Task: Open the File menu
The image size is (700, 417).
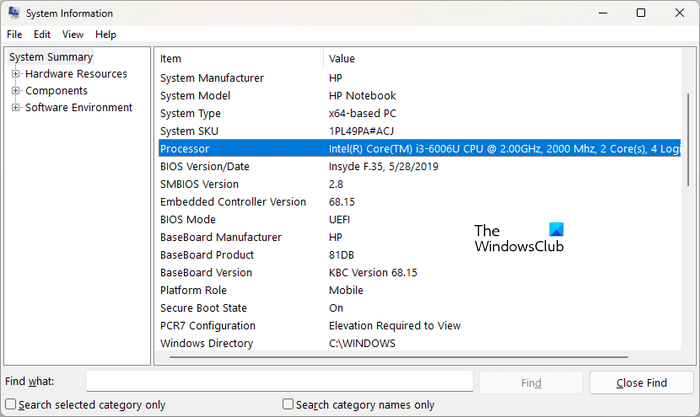Action: (14, 34)
